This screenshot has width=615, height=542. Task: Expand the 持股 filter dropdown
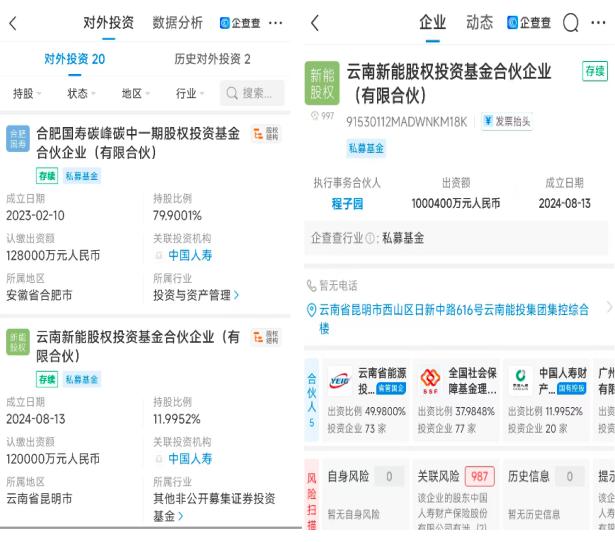click(27, 93)
